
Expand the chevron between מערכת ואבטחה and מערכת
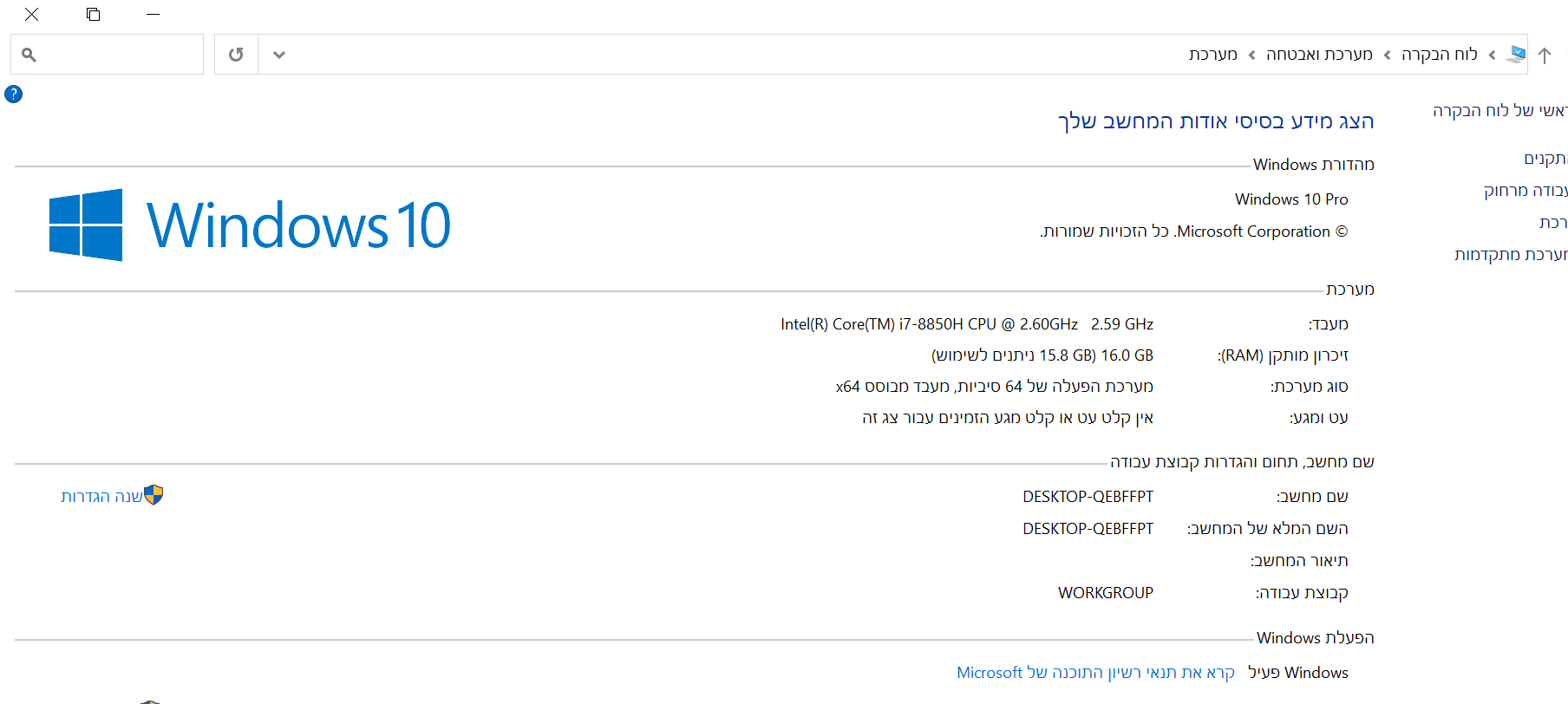[x=1251, y=55]
